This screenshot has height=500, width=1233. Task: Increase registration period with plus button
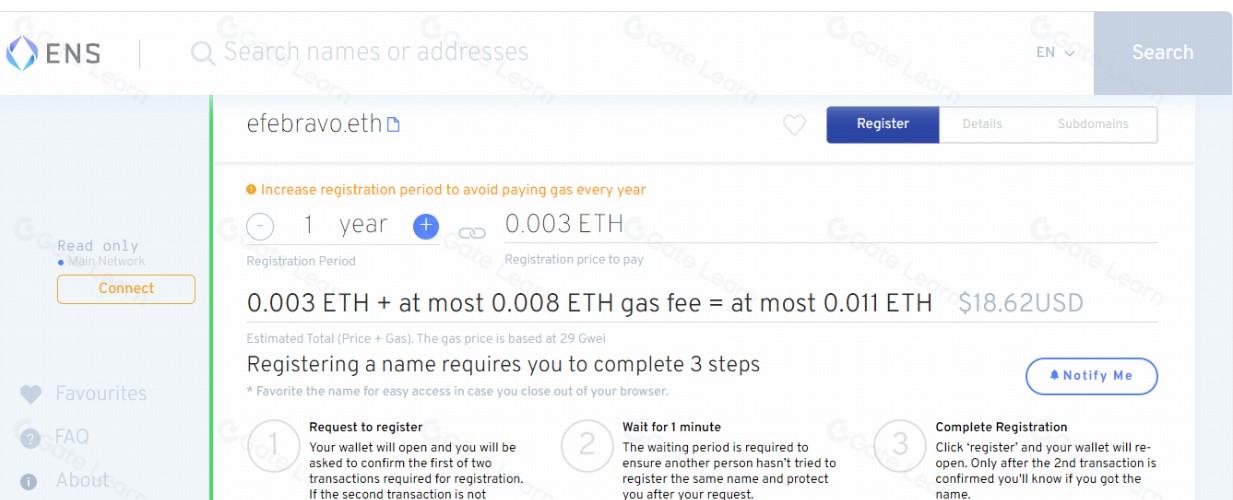[x=426, y=226]
